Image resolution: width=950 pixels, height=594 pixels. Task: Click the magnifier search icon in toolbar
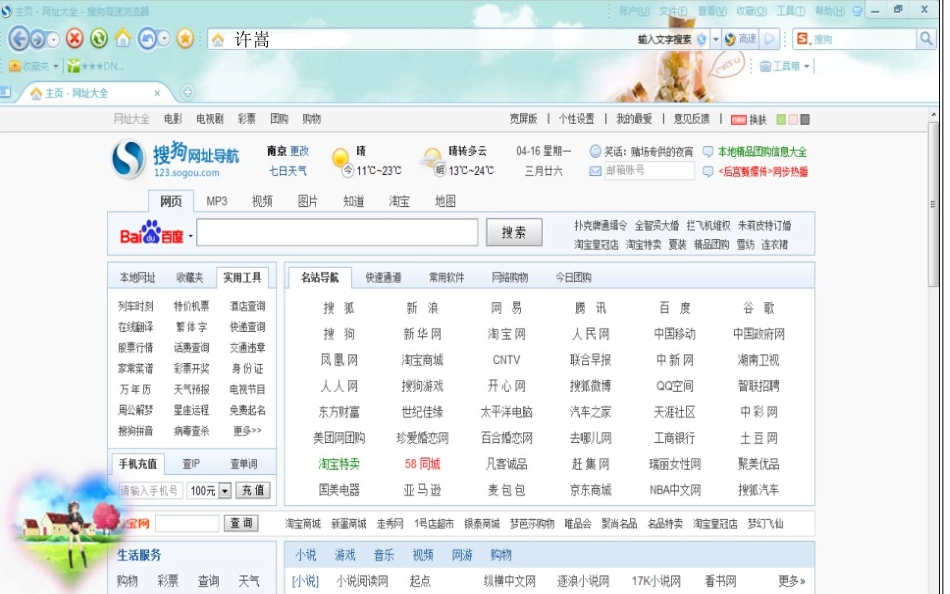(926, 39)
